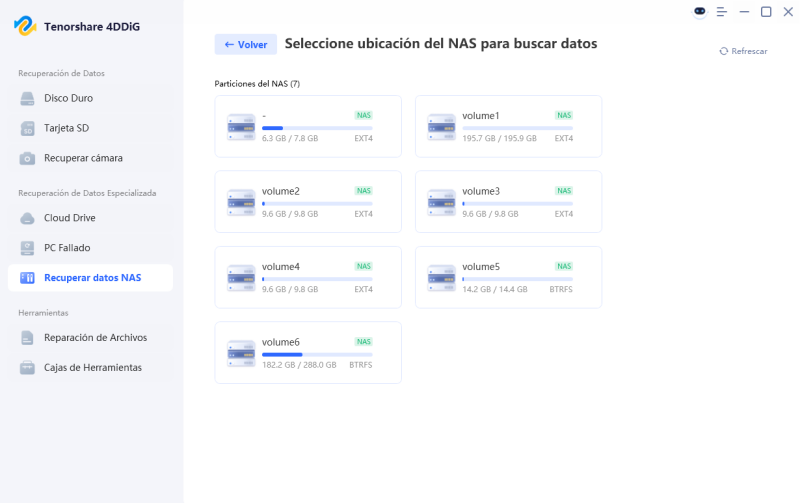Click 'Recuperación de Datos Especializada' section label
Viewport: 800px width, 503px height.
point(87,193)
